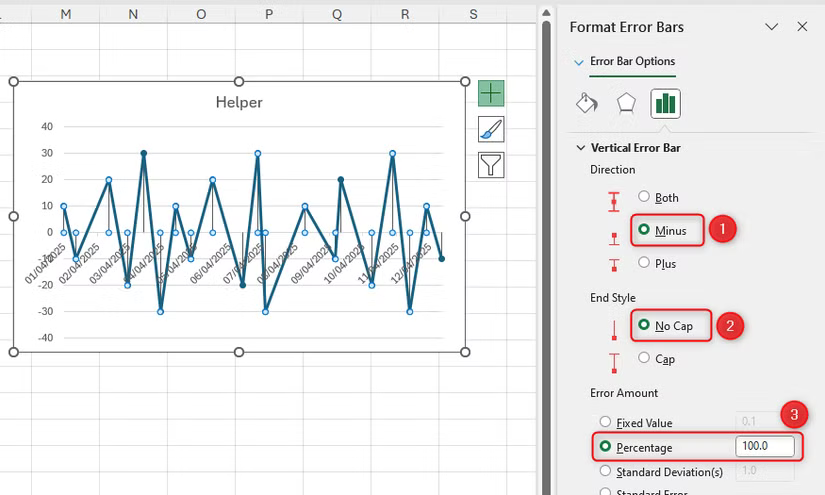Select Plus direction radio button
Screen dimensions: 825x495
[x=643, y=262]
